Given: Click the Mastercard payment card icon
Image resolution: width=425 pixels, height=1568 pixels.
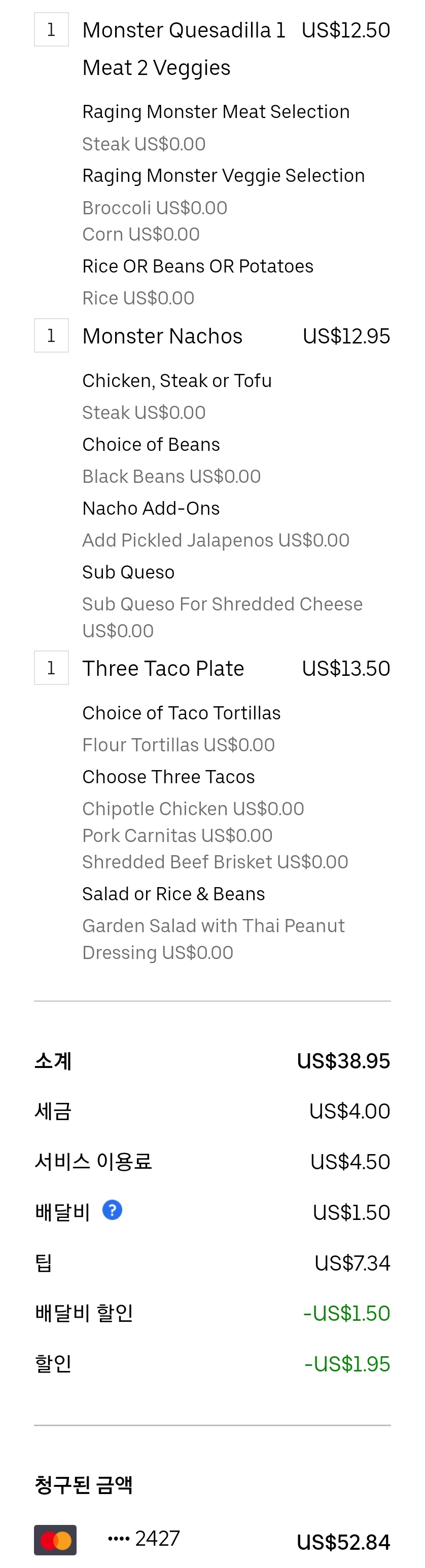Looking at the screenshot, I should coord(55,1540).
